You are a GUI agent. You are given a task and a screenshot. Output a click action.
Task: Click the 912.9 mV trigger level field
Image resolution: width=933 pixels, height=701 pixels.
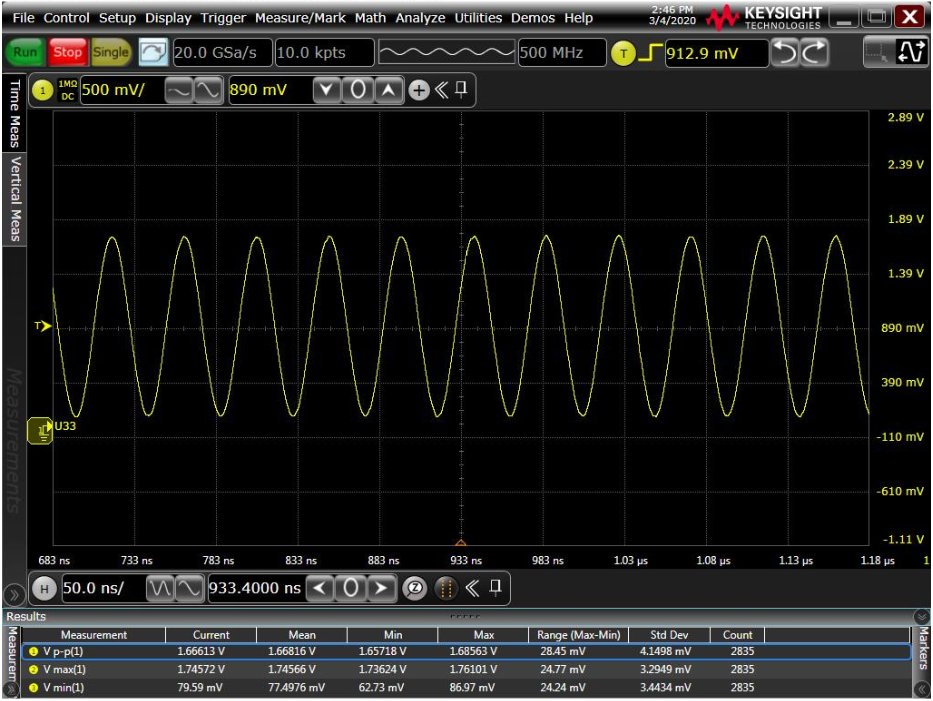716,54
